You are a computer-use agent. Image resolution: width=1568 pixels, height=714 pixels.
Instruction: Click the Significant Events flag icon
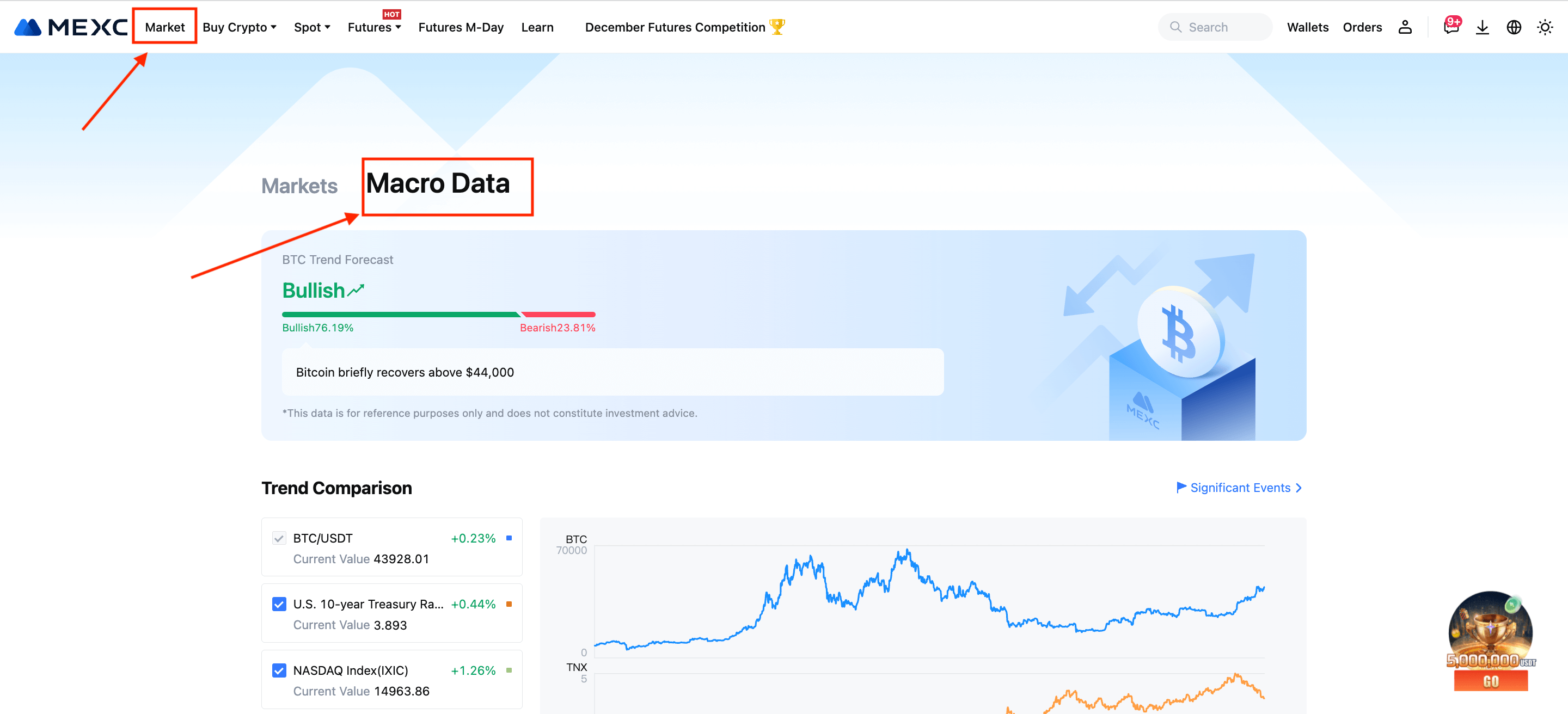[1181, 487]
